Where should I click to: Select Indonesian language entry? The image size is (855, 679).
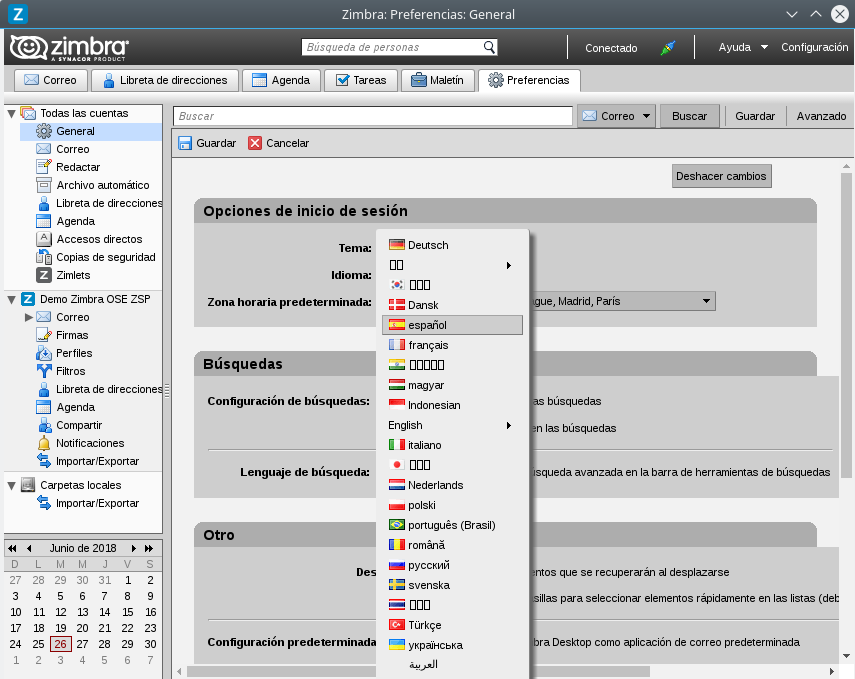coord(452,405)
